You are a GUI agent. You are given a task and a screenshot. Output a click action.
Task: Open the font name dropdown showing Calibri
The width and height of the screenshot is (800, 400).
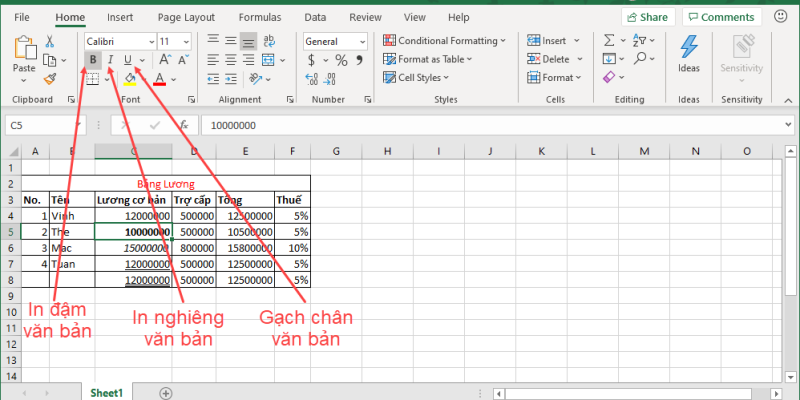coord(118,41)
